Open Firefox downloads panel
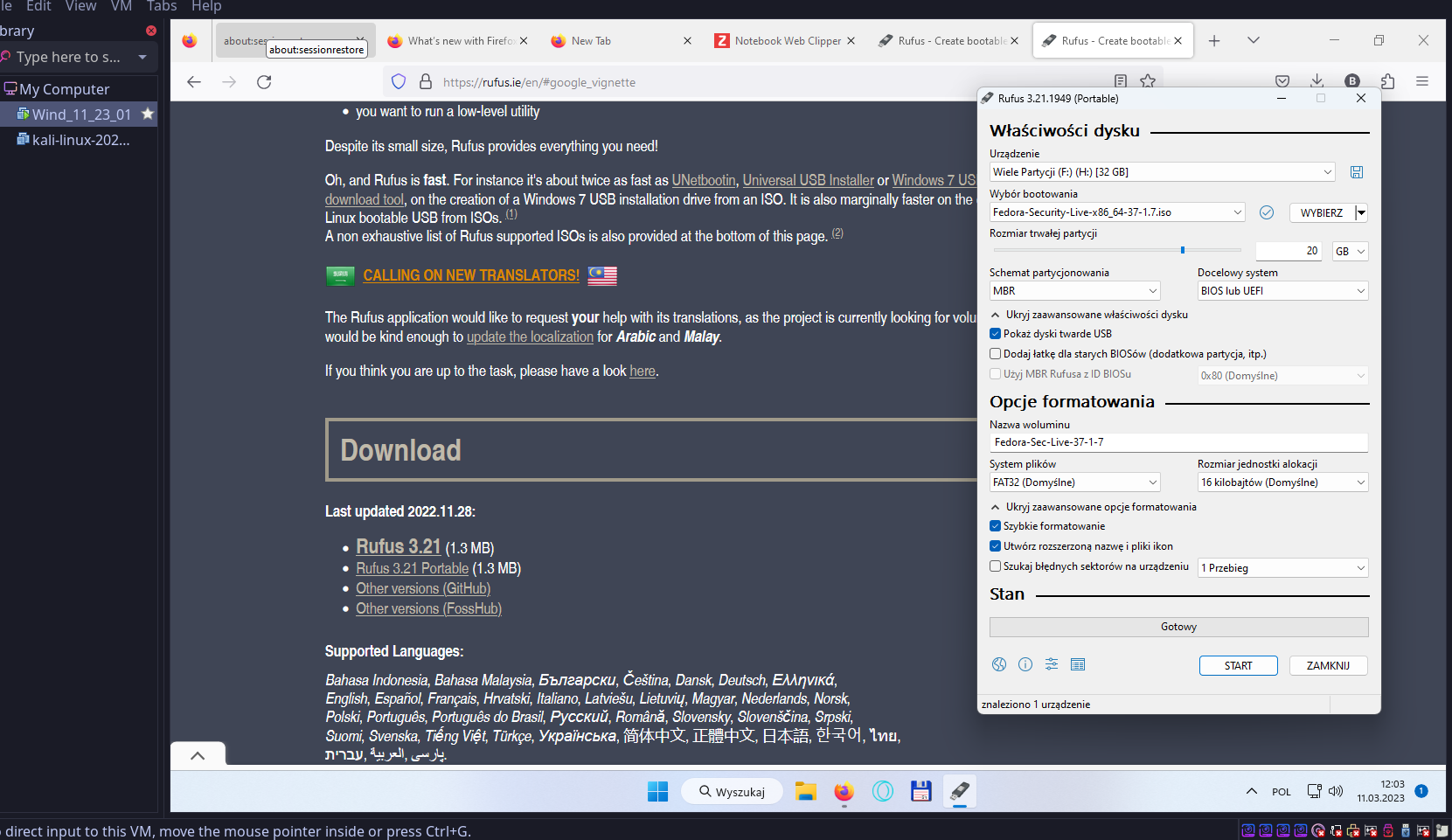The image size is (1452, 840). (1317, 80)
